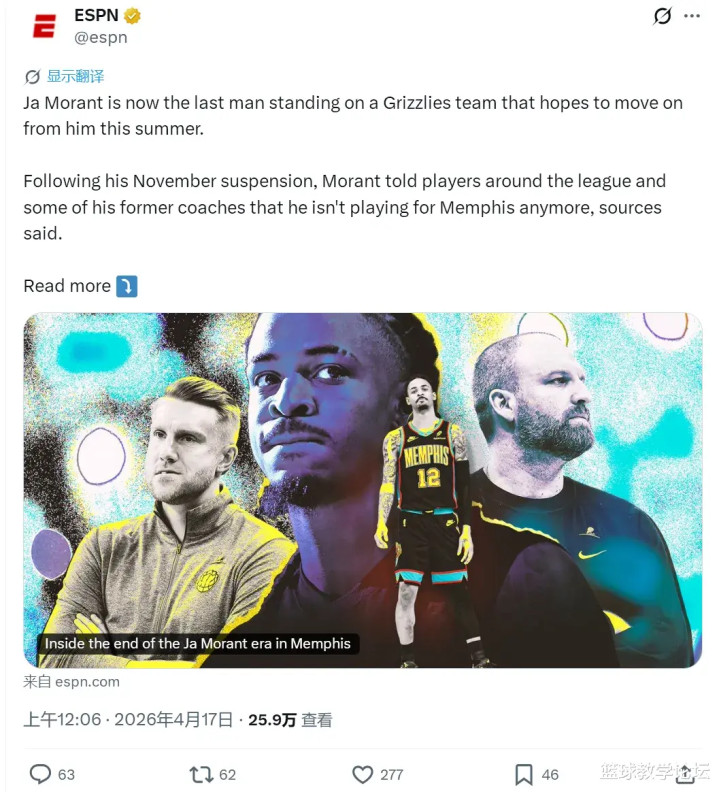Viewport: 719px width, 792px height.
Task: Open the Ja Morant article preview image
Action: (x=363, y=490)
